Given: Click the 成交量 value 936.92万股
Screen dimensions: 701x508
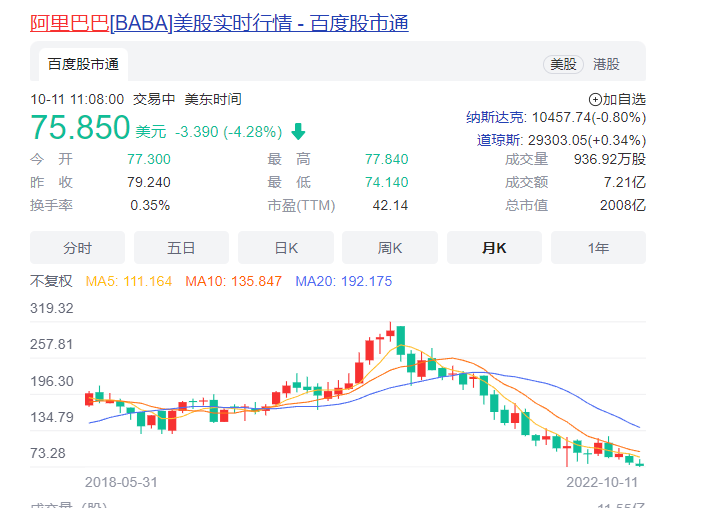Looking at the screenshot, I should pos(610,159).
